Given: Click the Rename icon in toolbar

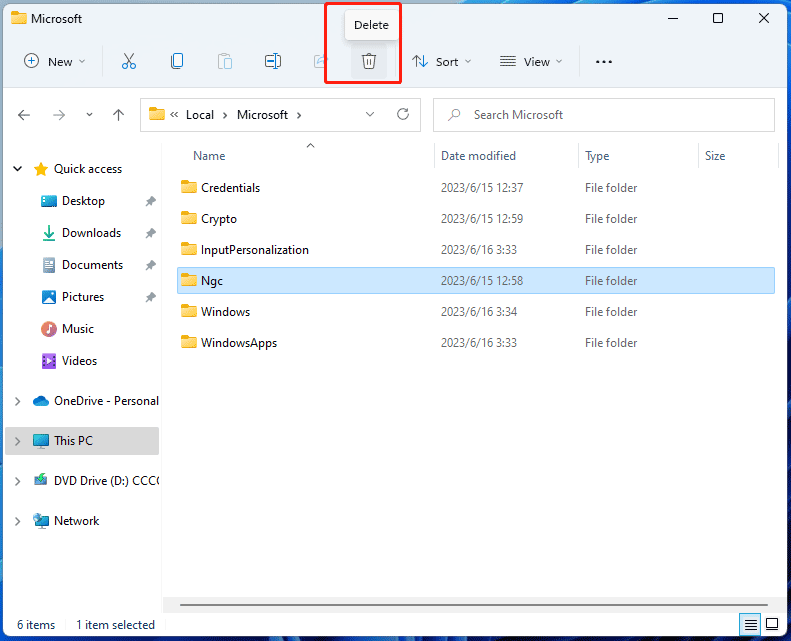Looking at the screenshot, I should pyautogui.click(x=273, y=62).
